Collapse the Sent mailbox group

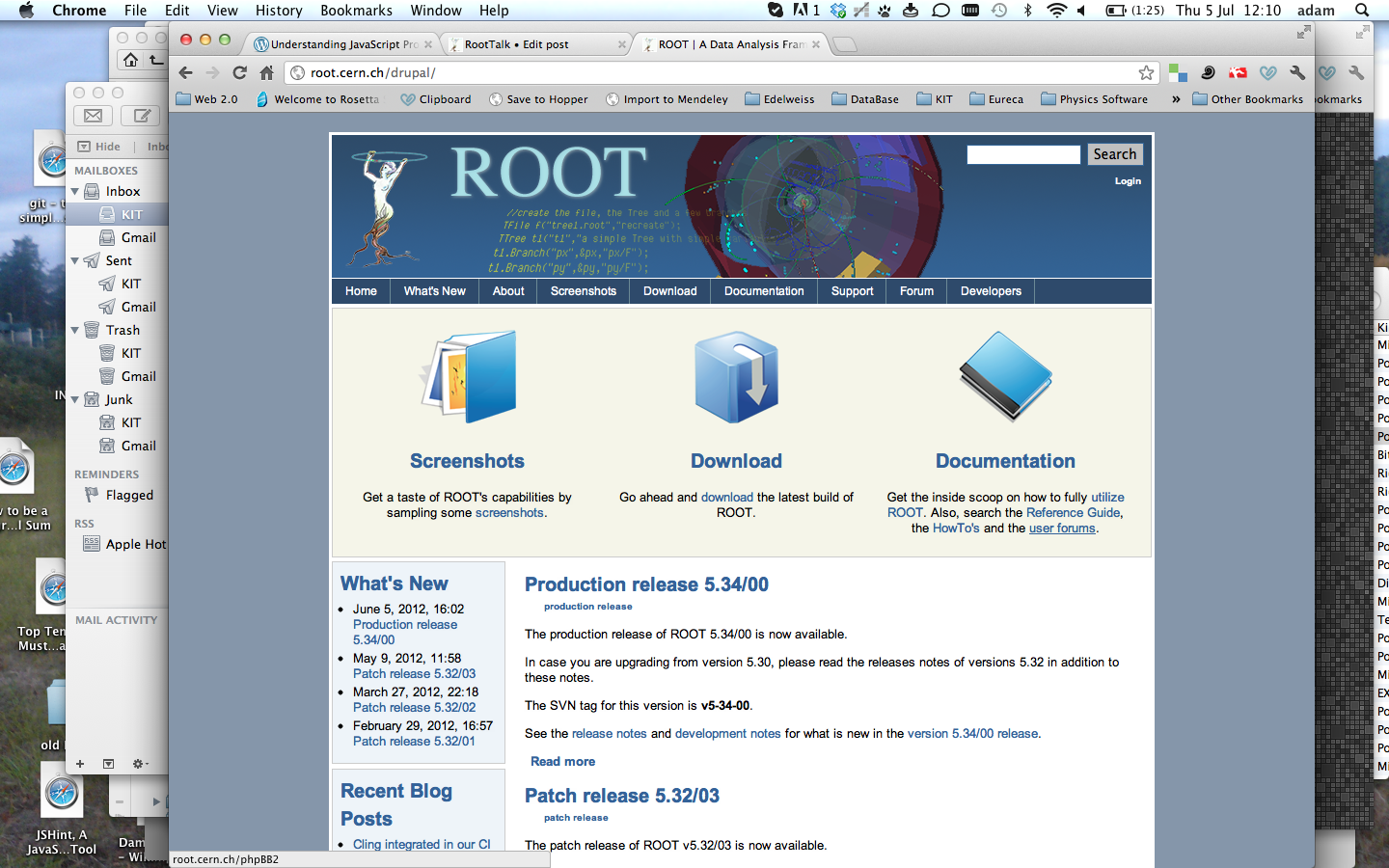(x=75, y=261)
